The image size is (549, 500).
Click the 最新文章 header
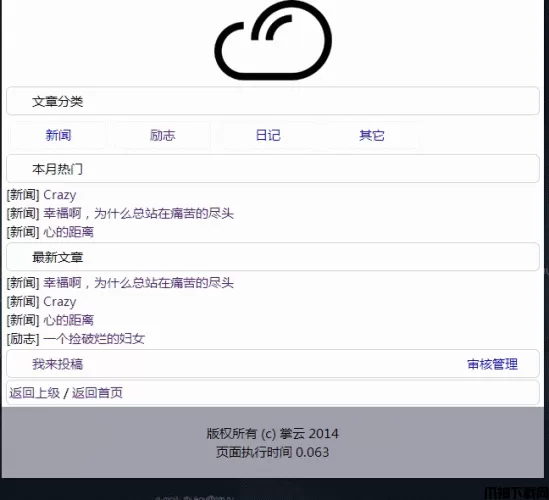(x=273, y=257)
